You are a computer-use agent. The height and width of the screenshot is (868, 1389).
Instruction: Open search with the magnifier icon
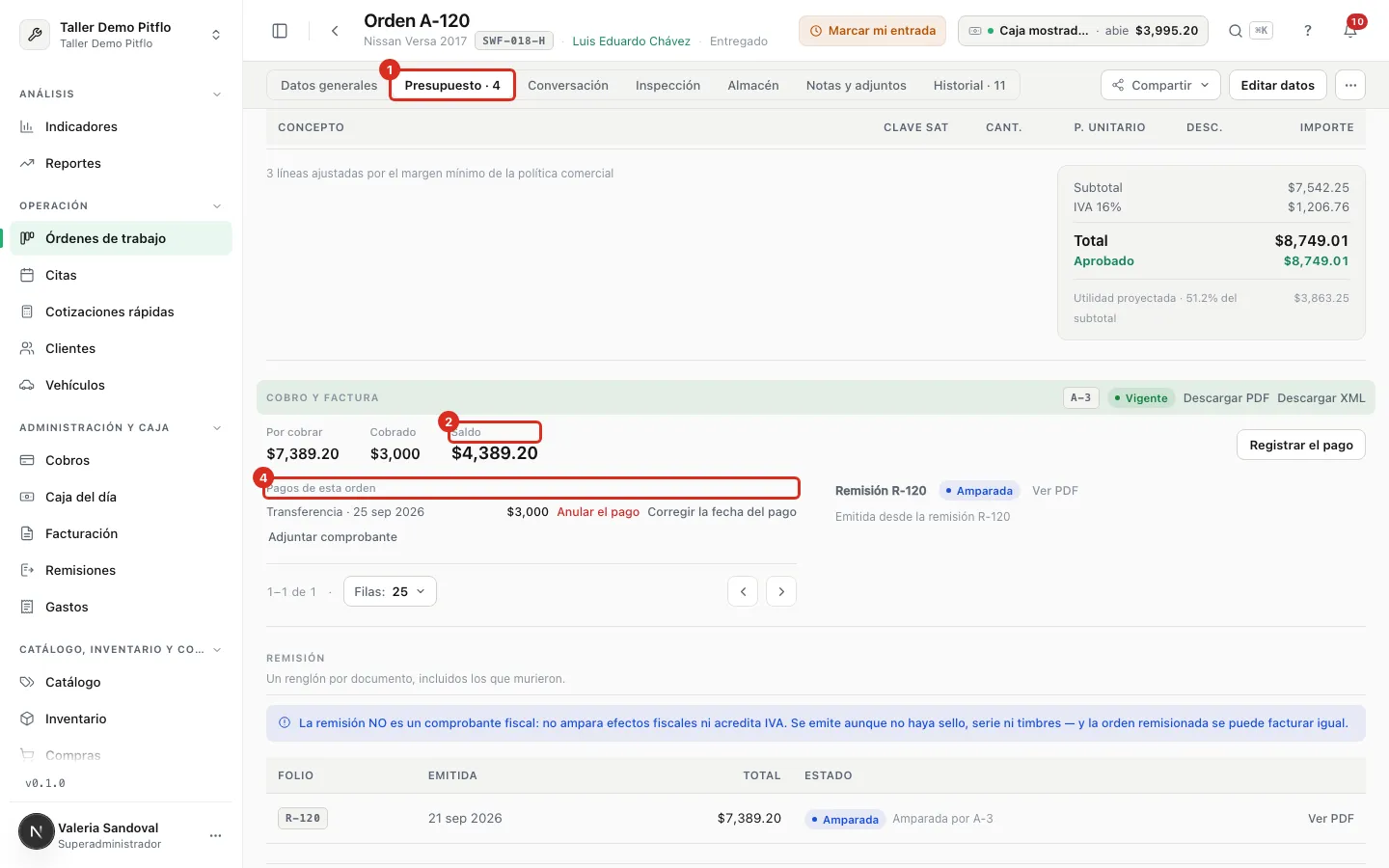[x=1235, y=31]
